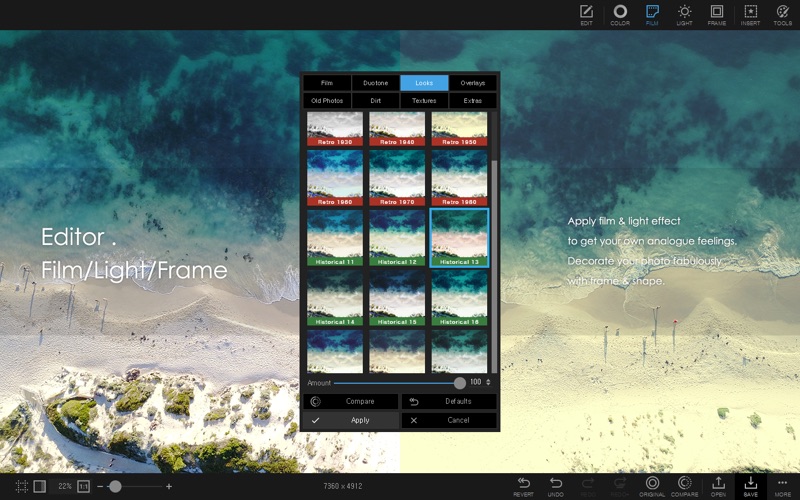Click the Defaults button
This screenshot has width=800, height=500.
(449, 401)
